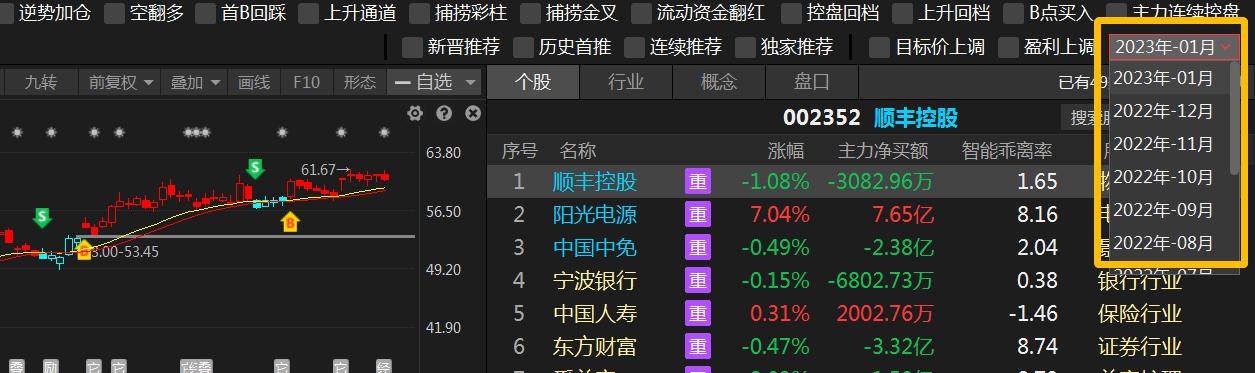Switch to the 行业 tab
This screenshot has height=373, width=1255.
click(626, 82)
